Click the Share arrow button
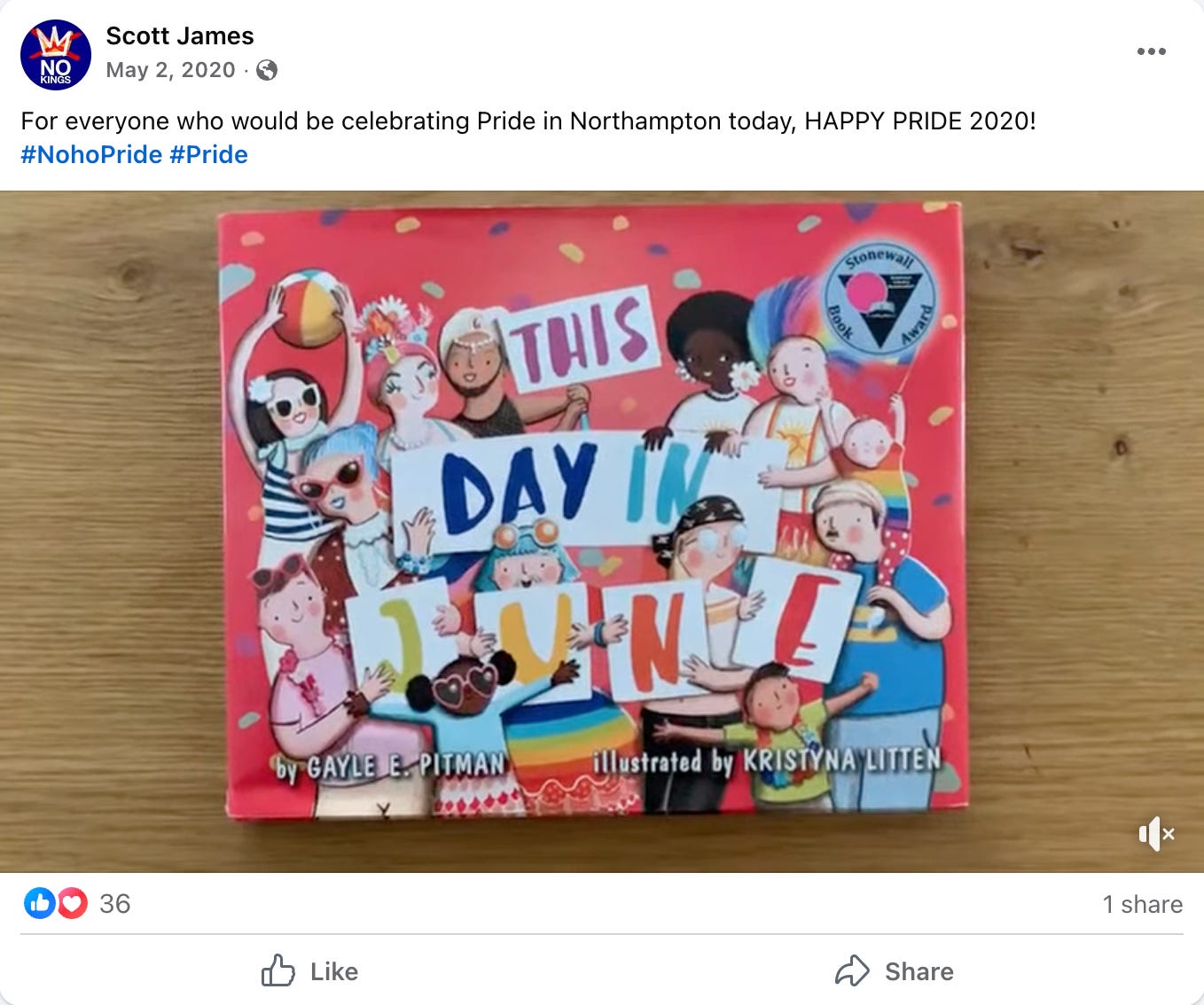This screenshot has width=1204, height=1005. (894, 971)
